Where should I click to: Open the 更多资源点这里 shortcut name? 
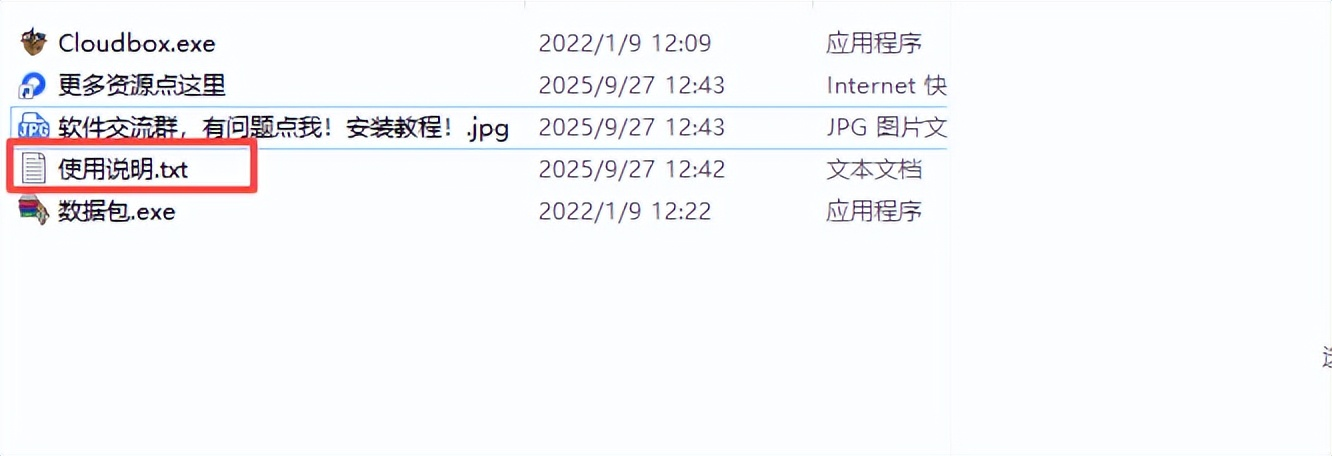click(142, 86)
